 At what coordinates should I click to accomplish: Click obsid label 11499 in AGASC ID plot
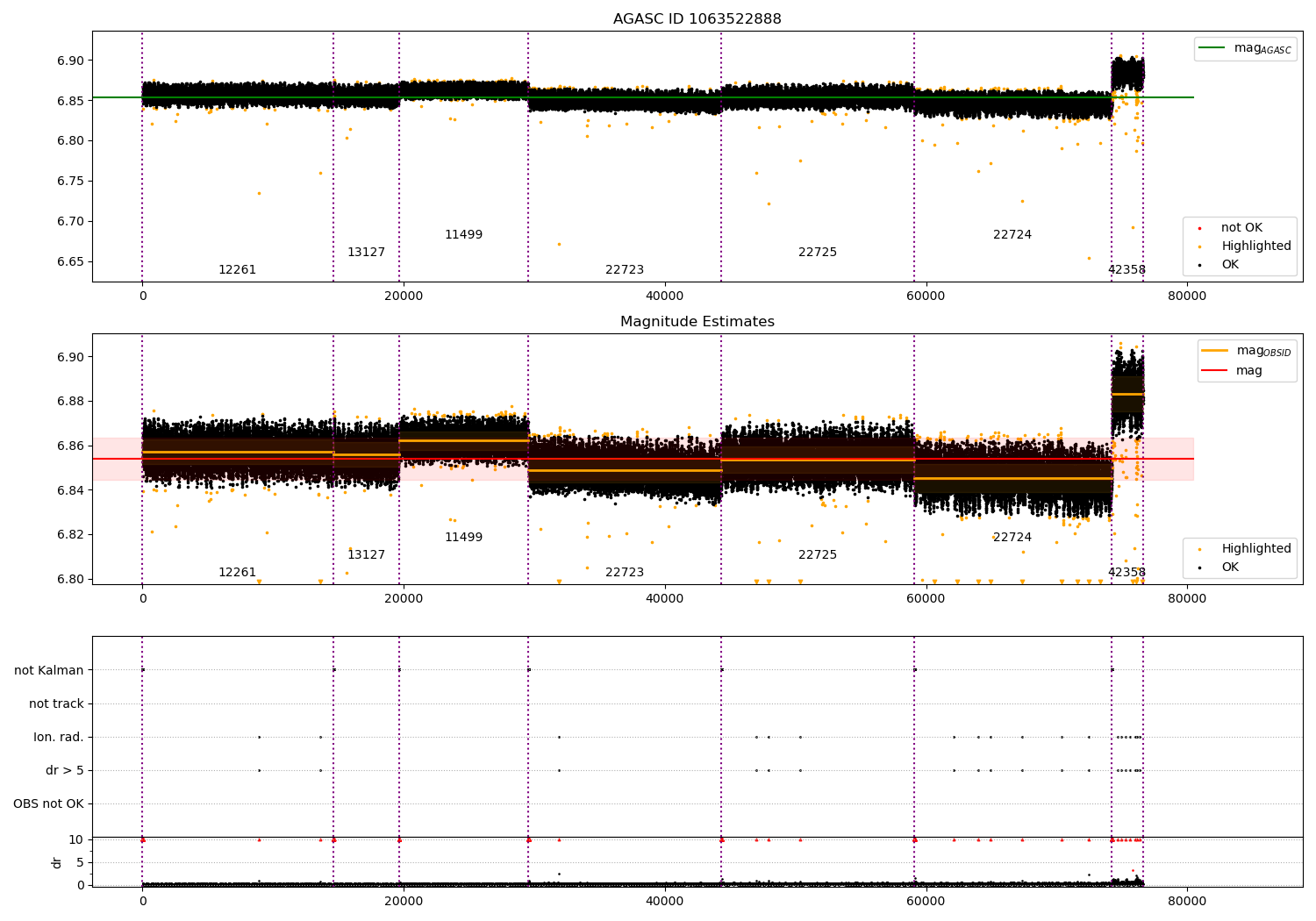click(463, 235)
